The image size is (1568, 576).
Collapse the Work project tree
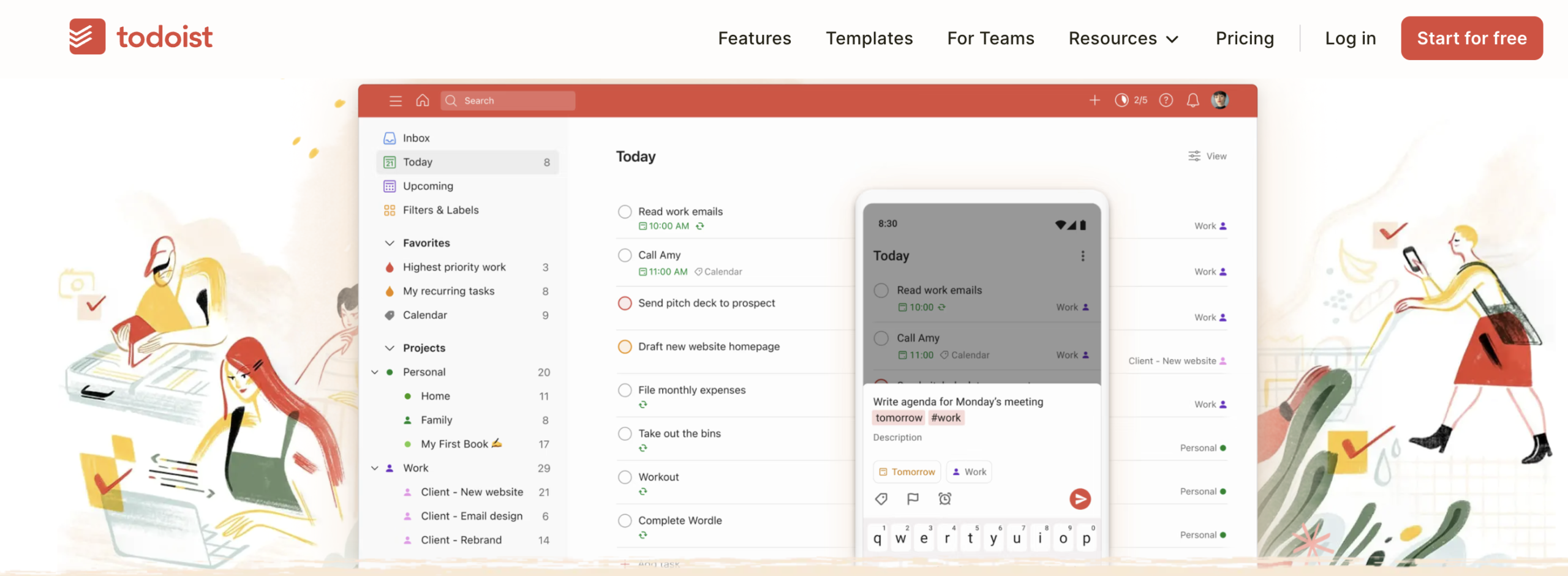pyautogui.click(x=375, y=468)
